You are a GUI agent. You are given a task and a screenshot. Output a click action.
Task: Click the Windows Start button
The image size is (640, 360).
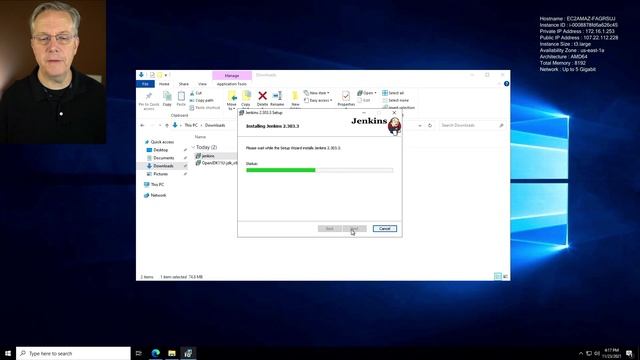tap(8, 353)
